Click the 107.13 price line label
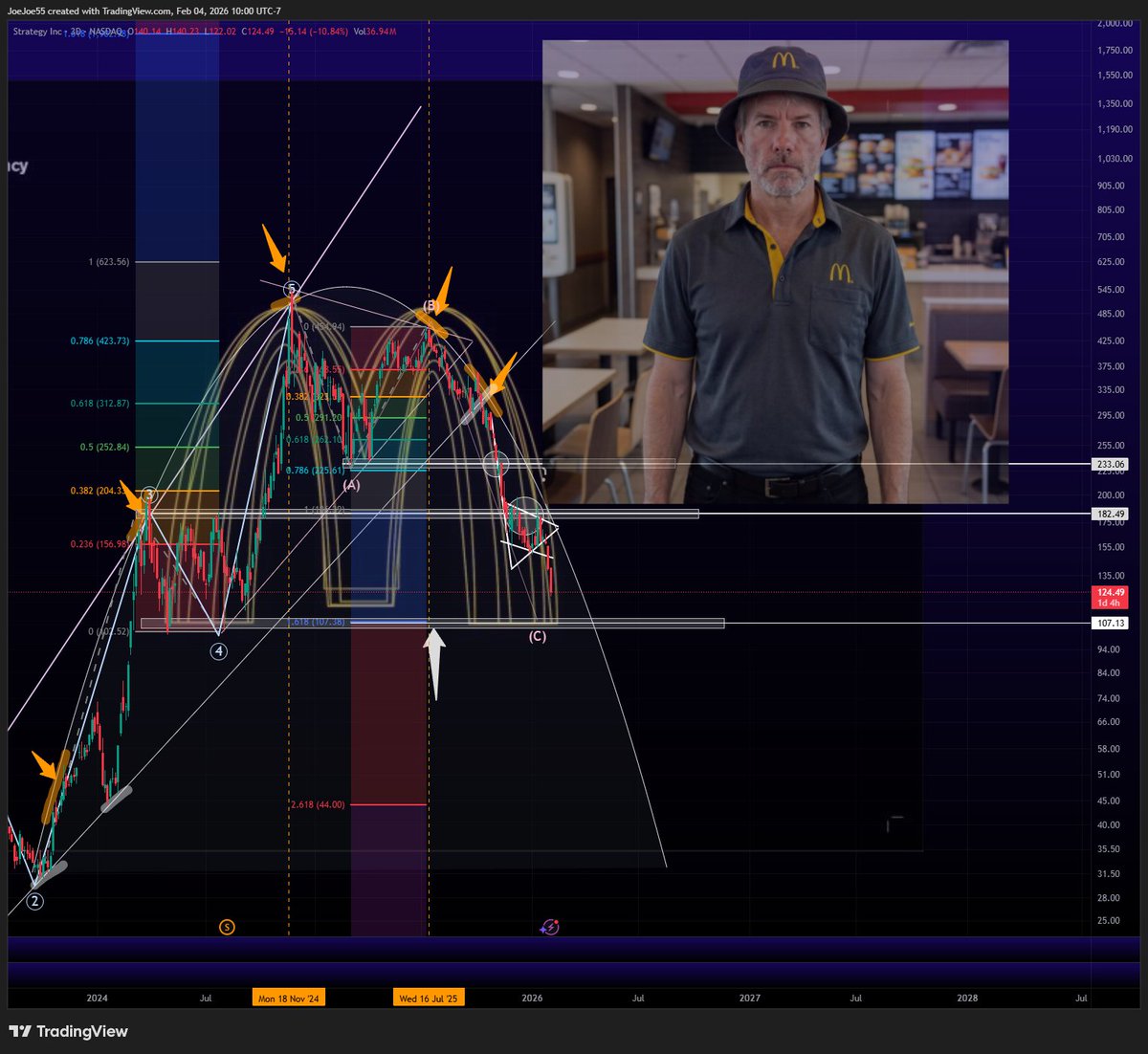This screenshot has width=1148, height=1054. coord(1110,623)
